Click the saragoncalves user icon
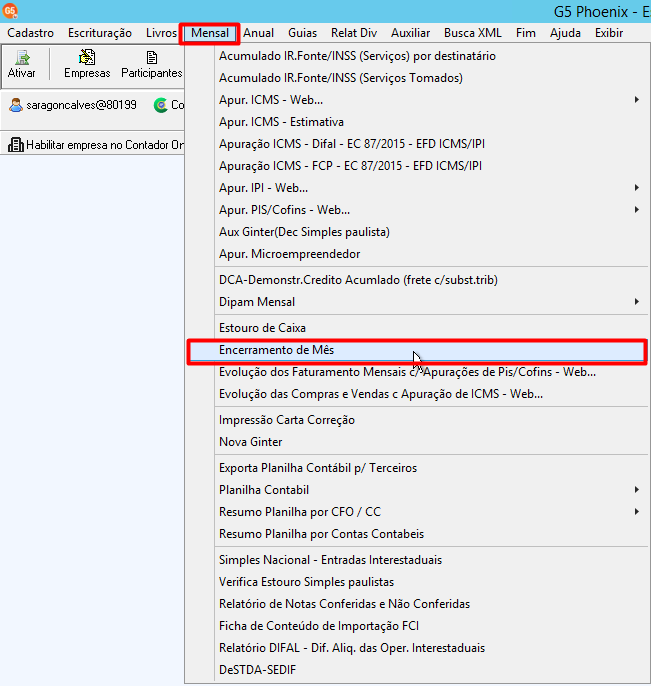The width and height of the screenshot is (651, 686). point(16,105)
